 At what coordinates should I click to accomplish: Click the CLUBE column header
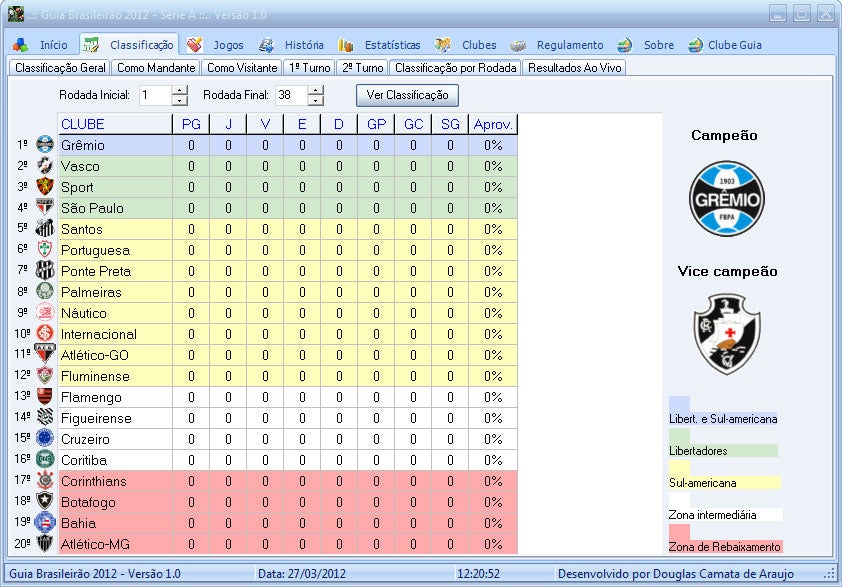(115, 124)
